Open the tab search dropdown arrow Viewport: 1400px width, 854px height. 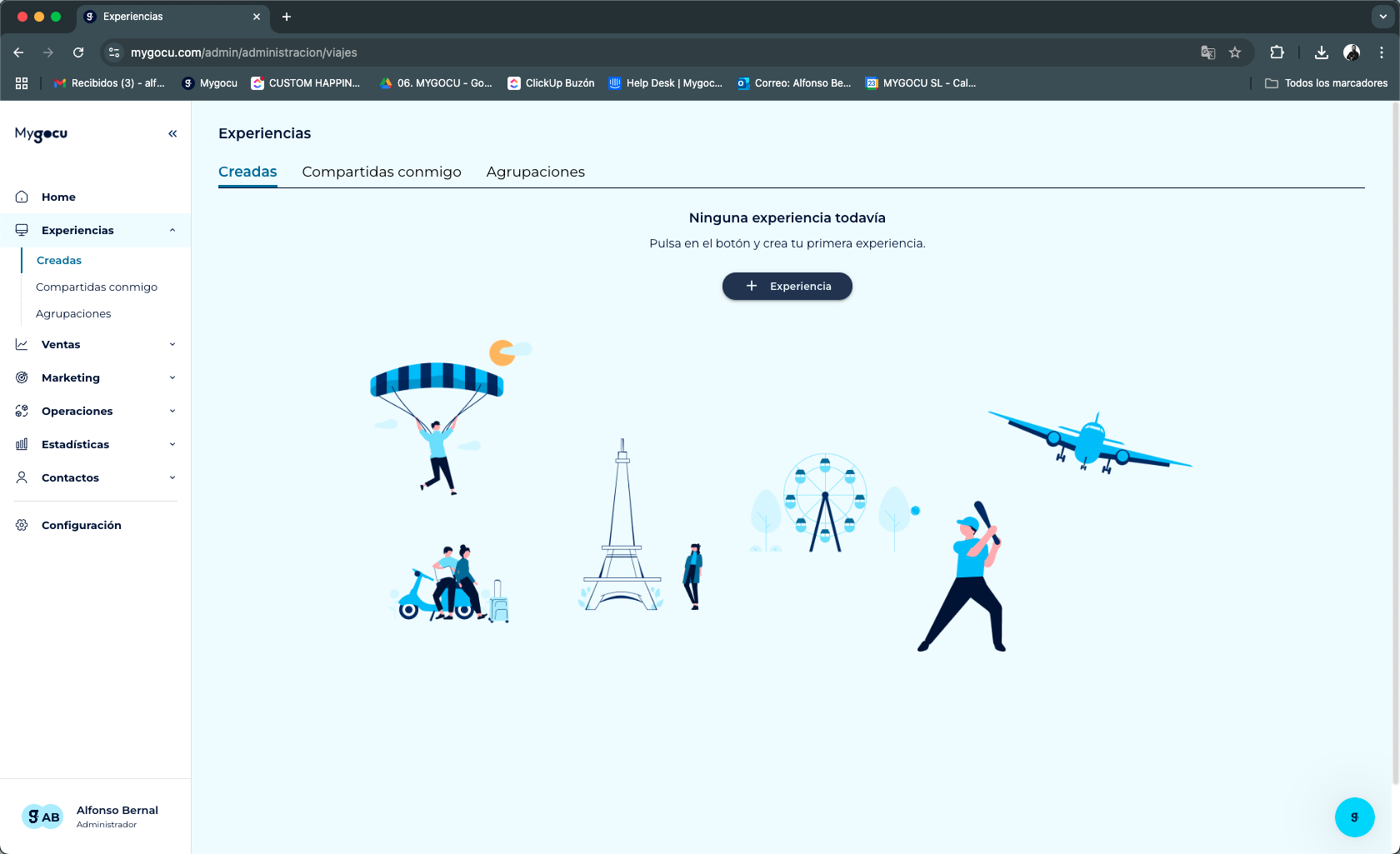(1383, 17)
